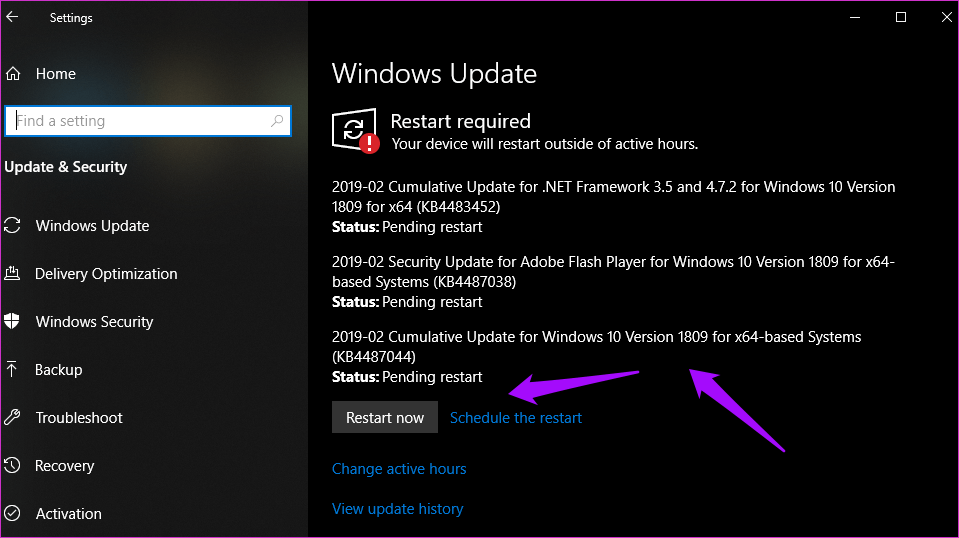
Task: Click the back arrow in Settings
Action: [12, 17]
